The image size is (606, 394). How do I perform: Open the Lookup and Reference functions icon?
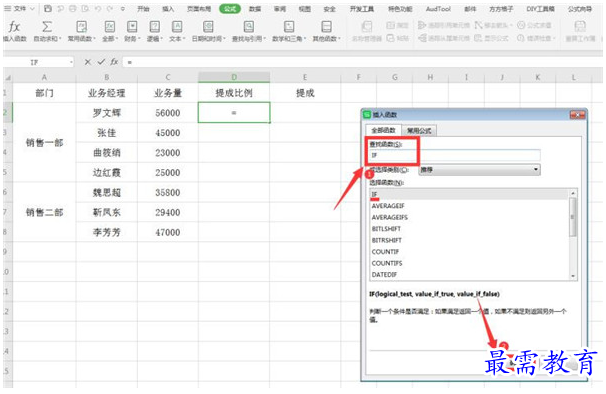tap(249, 27)
